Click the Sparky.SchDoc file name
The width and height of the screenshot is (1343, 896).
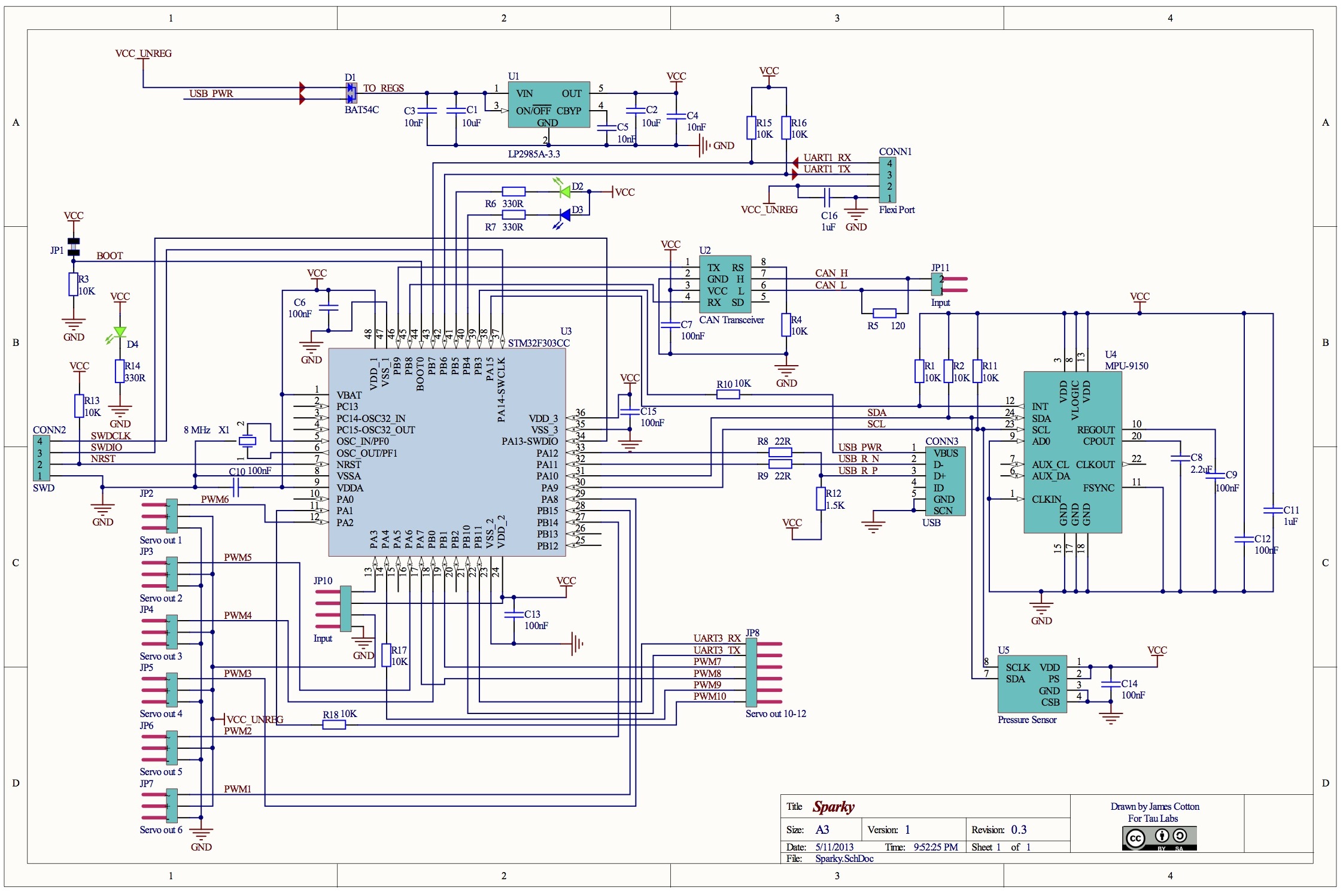pos(844,859)
